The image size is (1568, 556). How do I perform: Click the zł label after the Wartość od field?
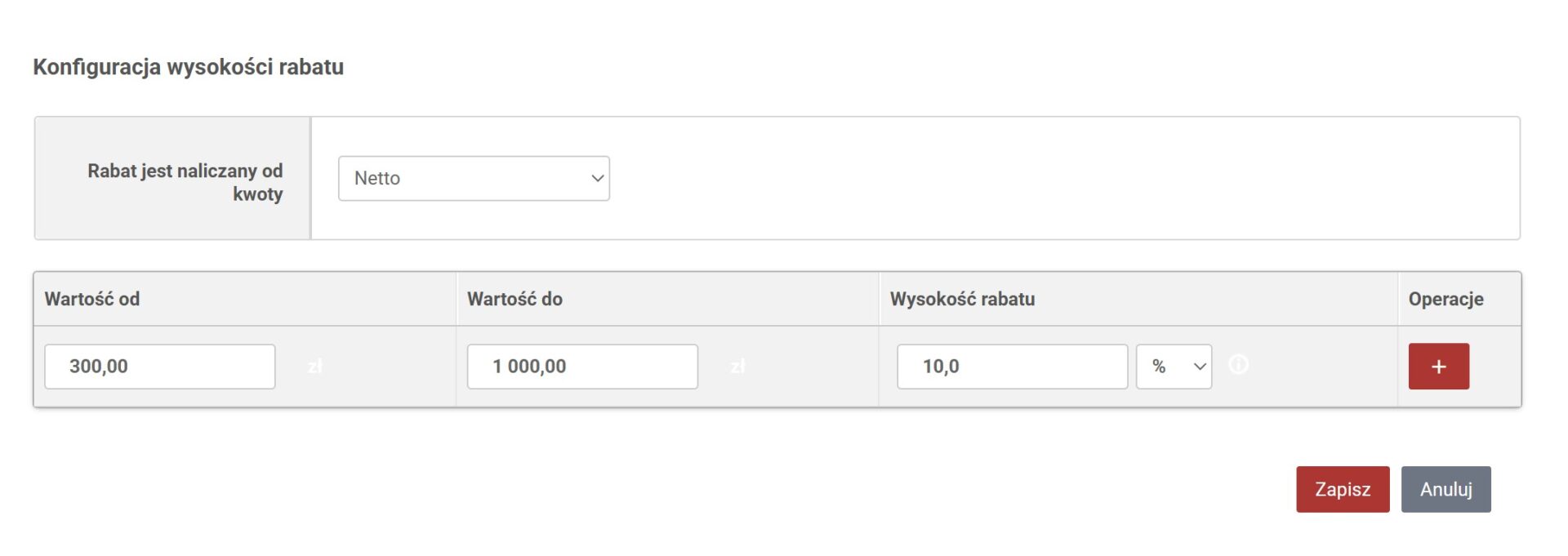(315, 367)
